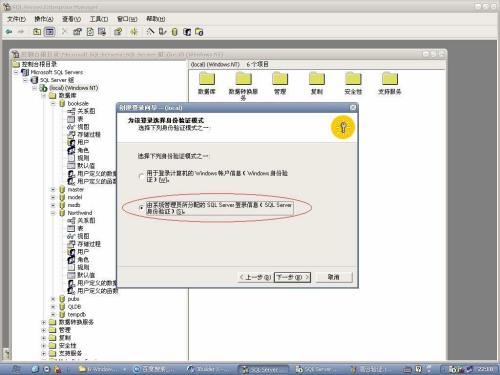Click the 下一步 (Next) button

point(292,277)
